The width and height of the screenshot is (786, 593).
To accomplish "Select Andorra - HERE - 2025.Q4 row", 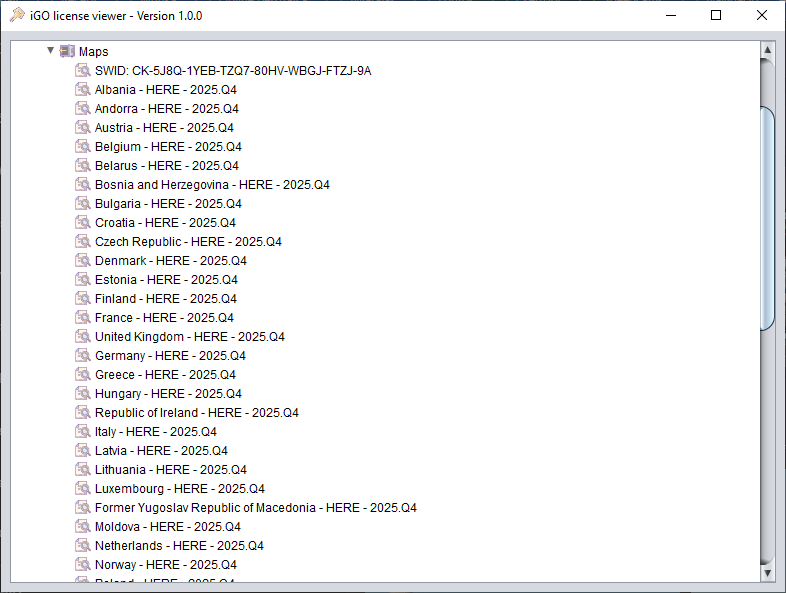I will coord(166,109).
